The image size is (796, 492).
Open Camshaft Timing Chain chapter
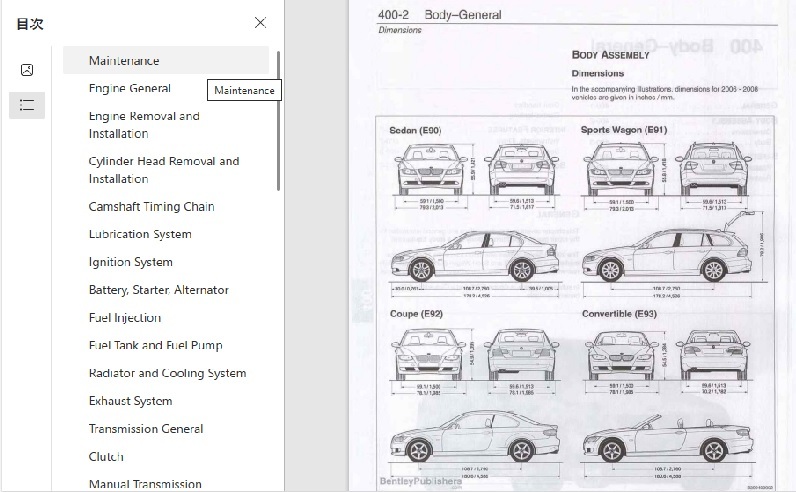151,207
